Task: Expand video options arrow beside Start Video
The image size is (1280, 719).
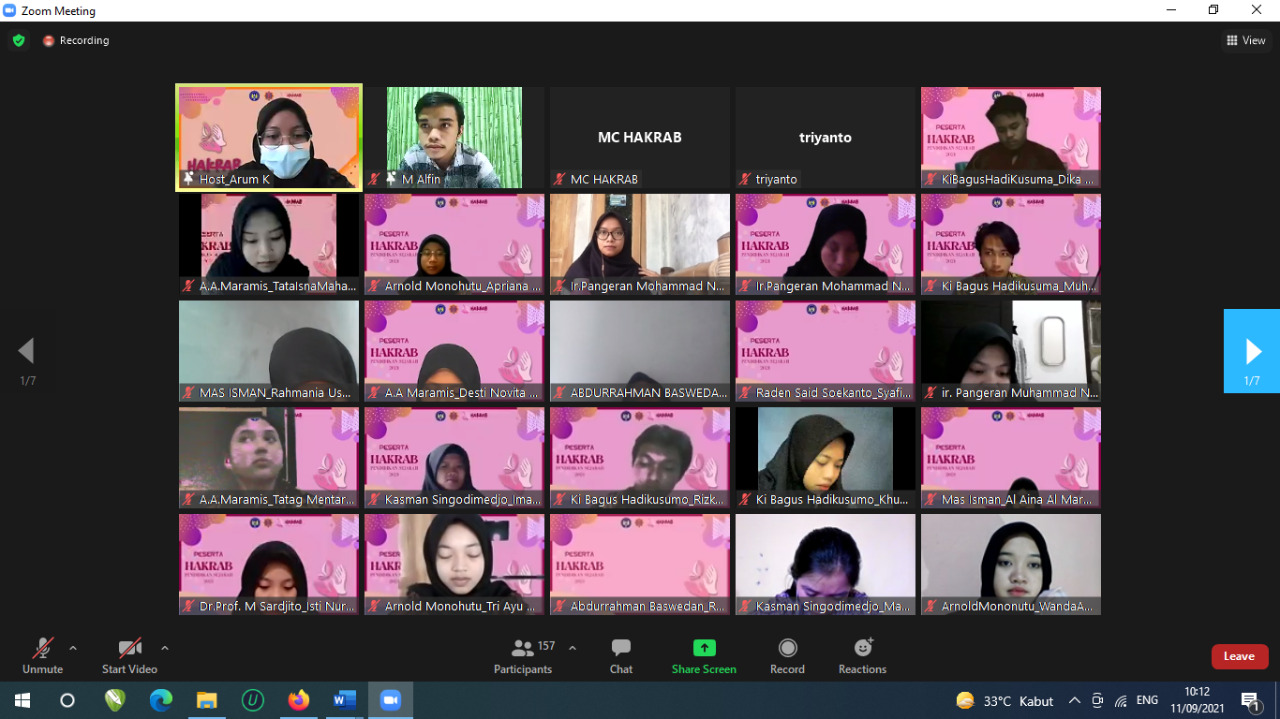Action: [165, 648]
